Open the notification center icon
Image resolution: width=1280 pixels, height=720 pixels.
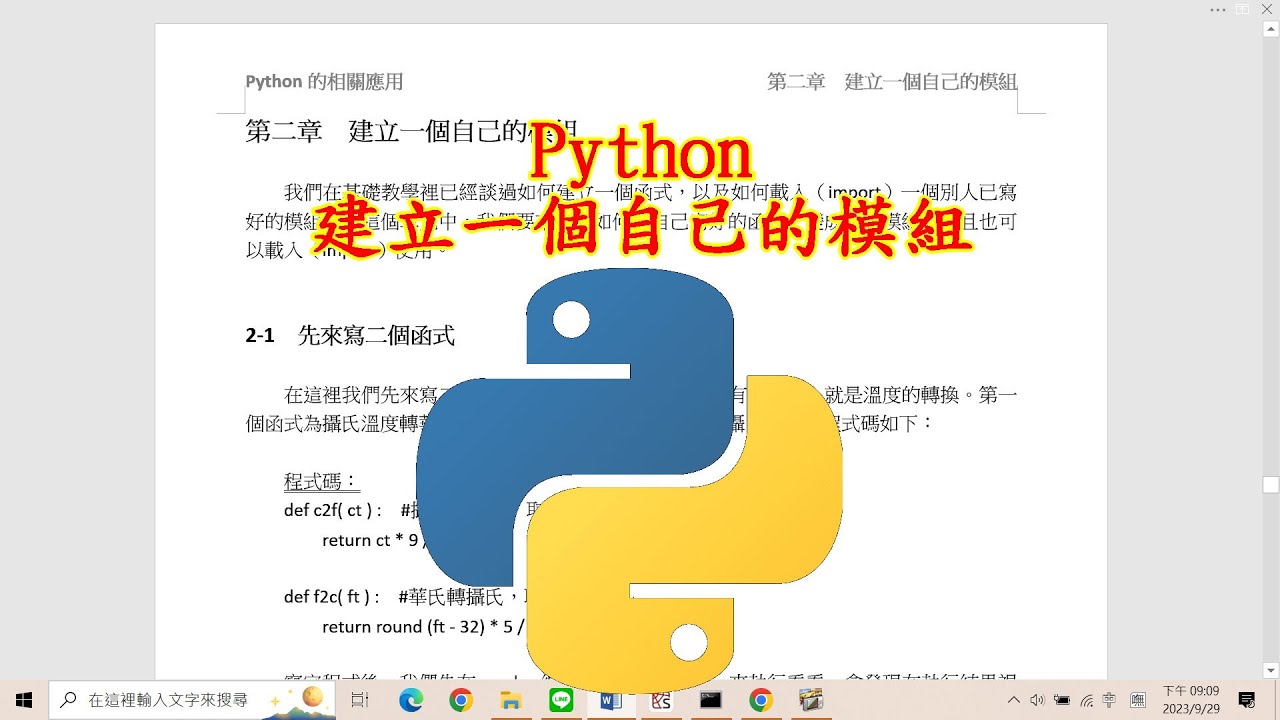[1247, 700]
